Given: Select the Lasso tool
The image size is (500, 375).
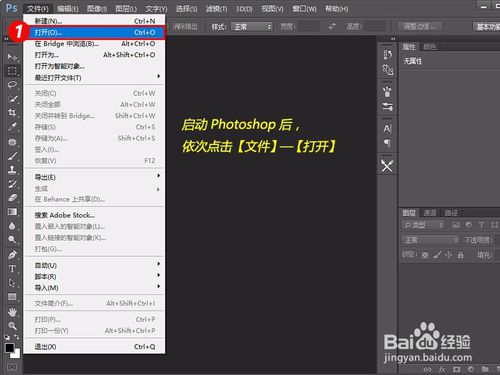Looking at the screenshot, I should [x=12, y=84].
